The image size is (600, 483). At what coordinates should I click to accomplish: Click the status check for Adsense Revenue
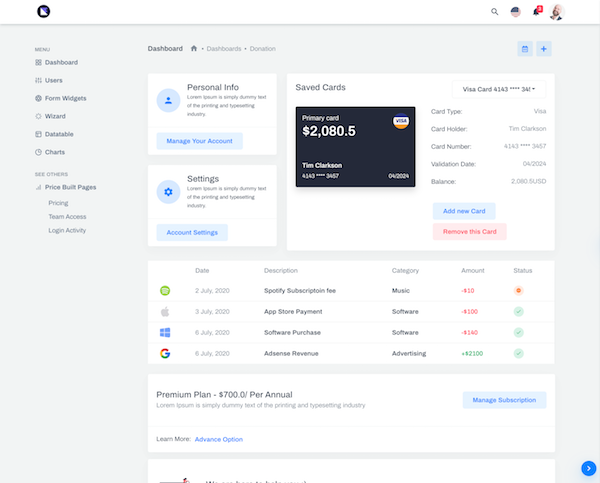coord(518,354)
